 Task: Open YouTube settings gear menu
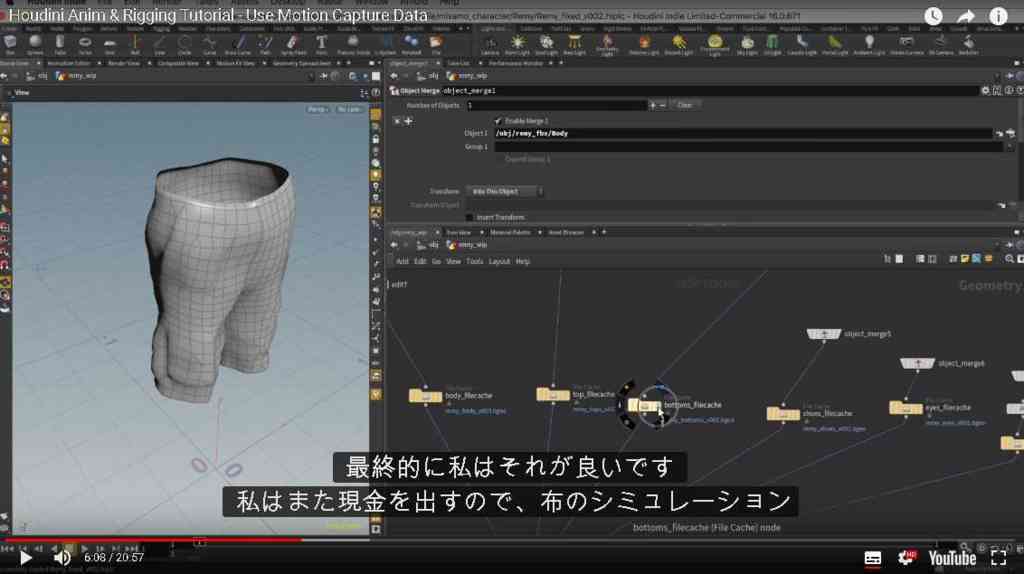pyautogui.click(x=906, y=558)
